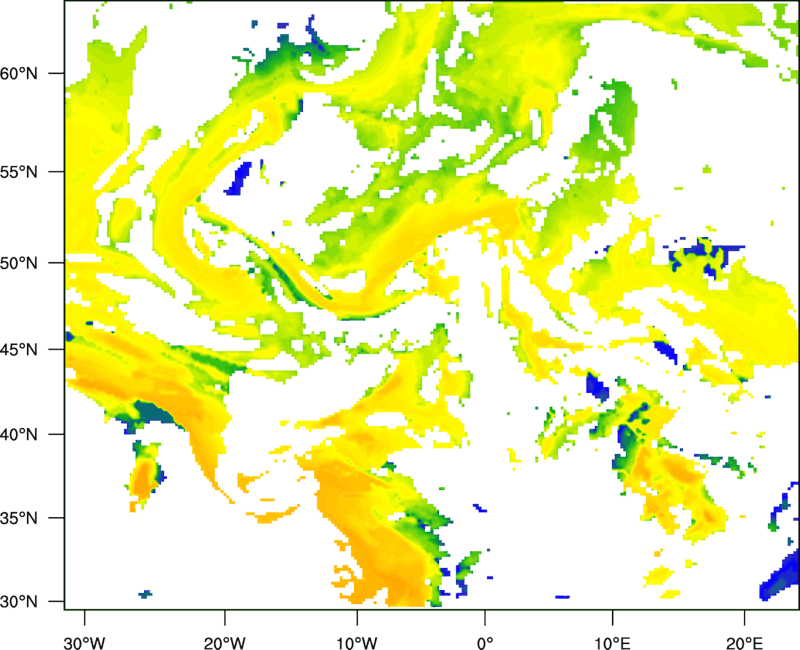Click the 45°N latitude label
Viewport: 800px width, 650px height.
(19, 349)
